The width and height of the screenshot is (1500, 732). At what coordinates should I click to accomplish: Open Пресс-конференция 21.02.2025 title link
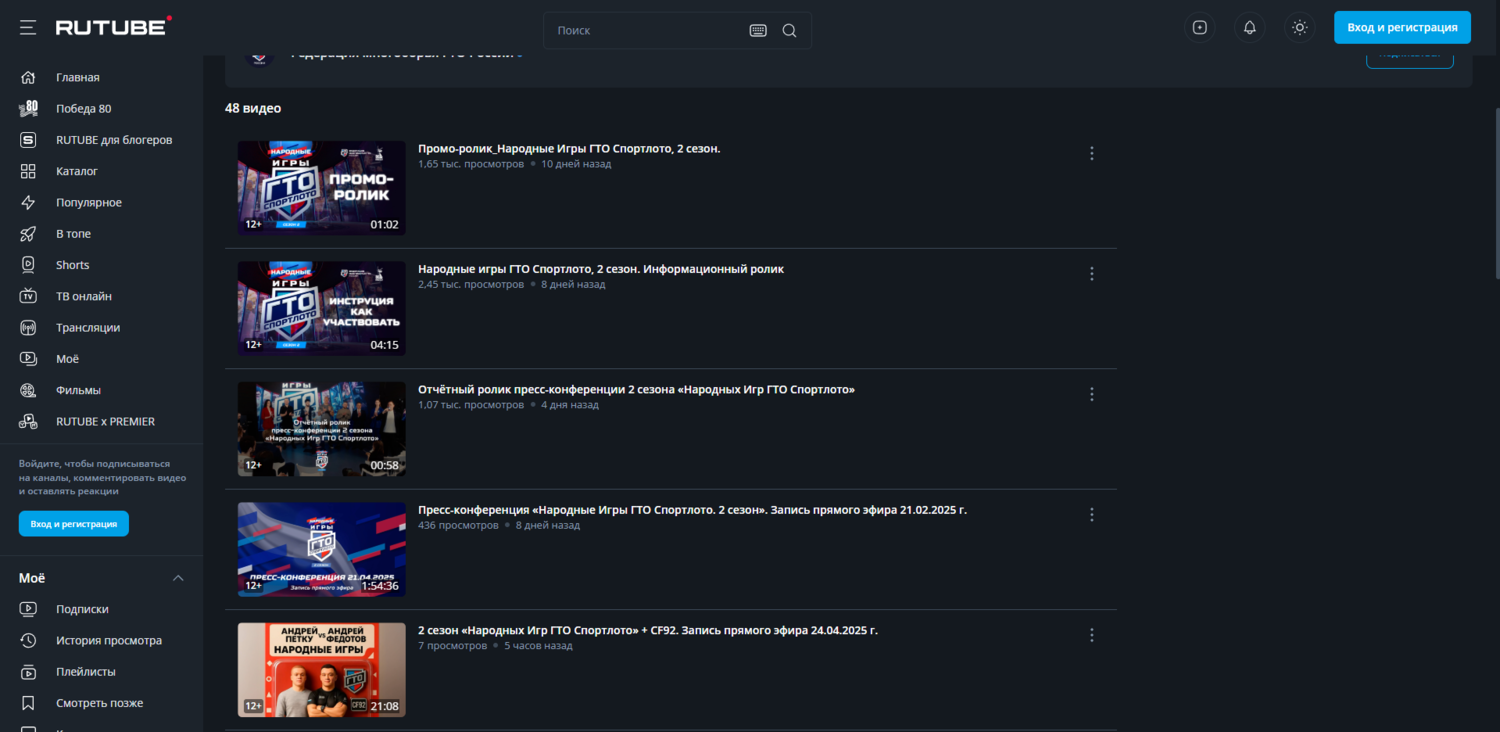point(692,510)
